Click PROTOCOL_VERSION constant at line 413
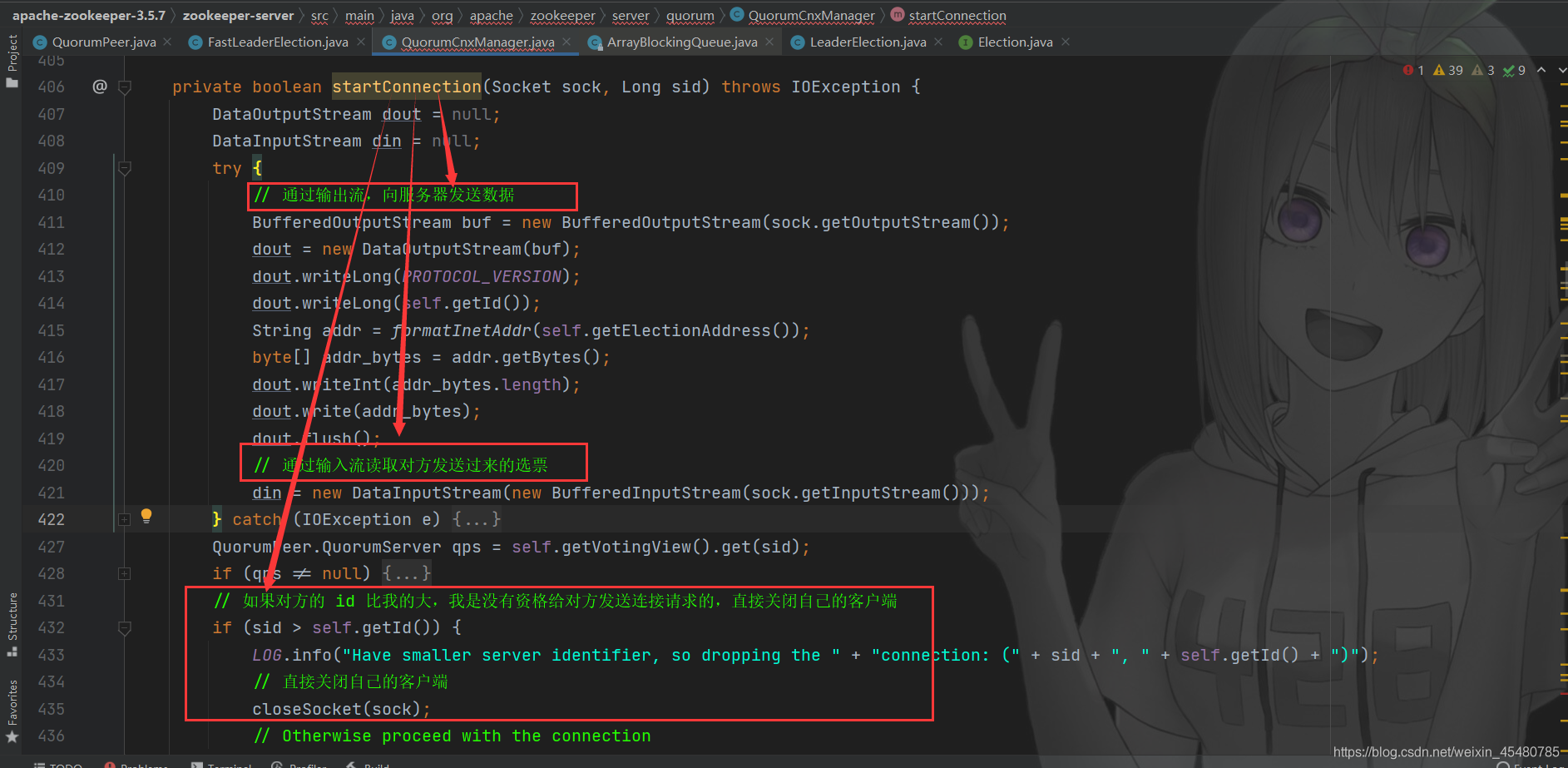 [x=482, y=276]
